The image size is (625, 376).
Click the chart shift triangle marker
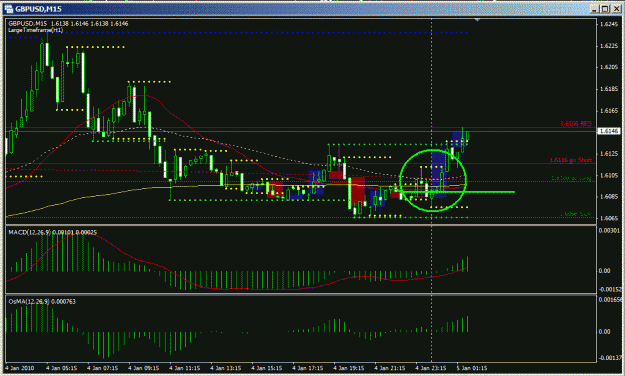coord(477,20)
